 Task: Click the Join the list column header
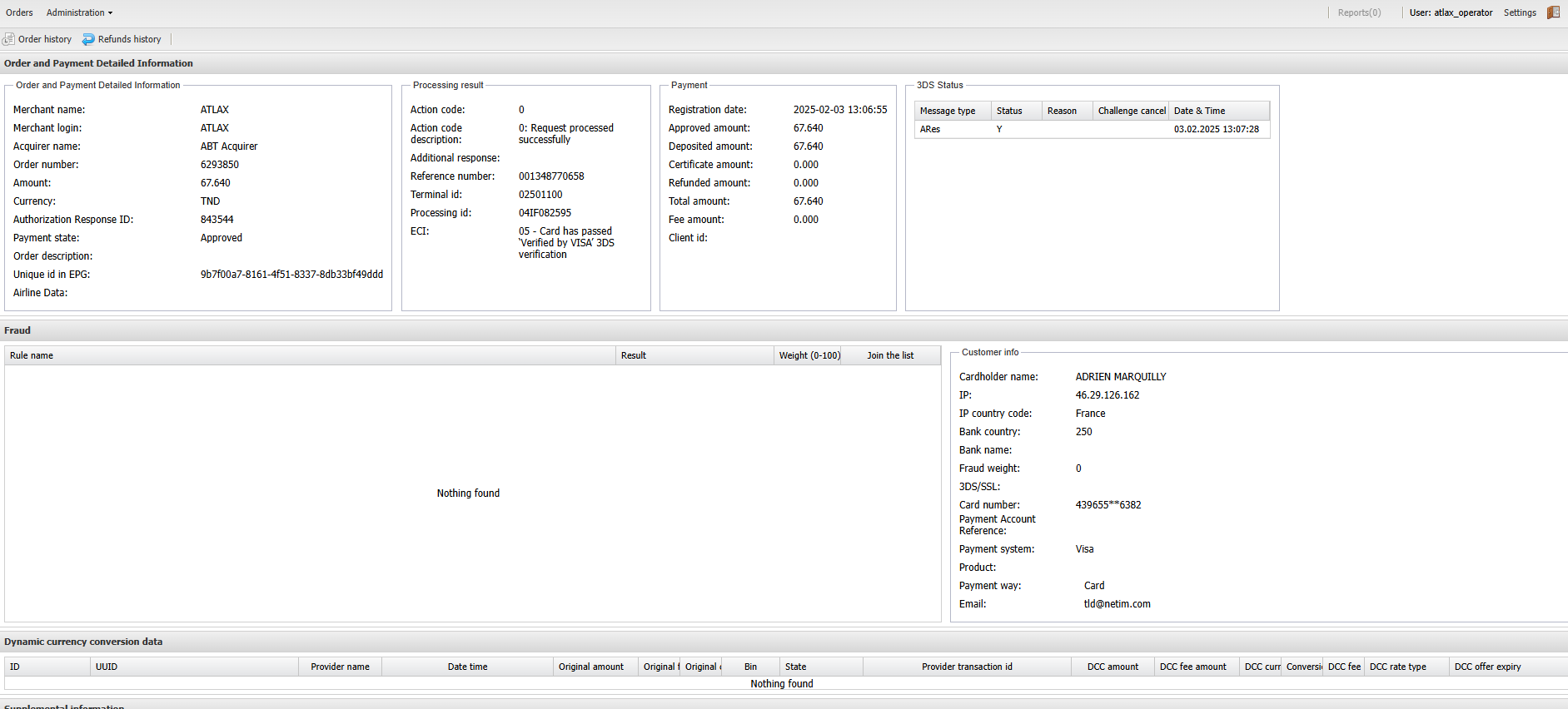click(x=889, y=355)
